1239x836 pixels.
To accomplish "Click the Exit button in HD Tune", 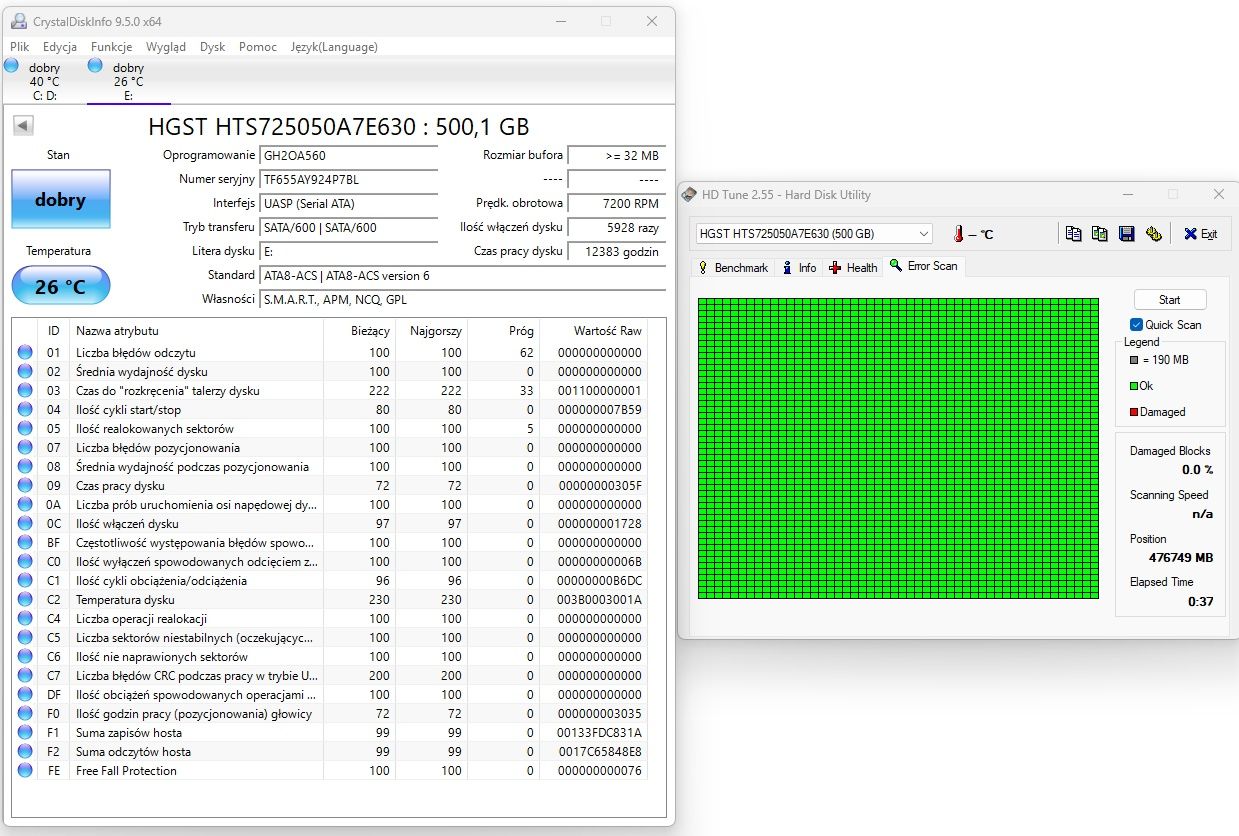I will pyautogui.click(x=1200, y=234).
